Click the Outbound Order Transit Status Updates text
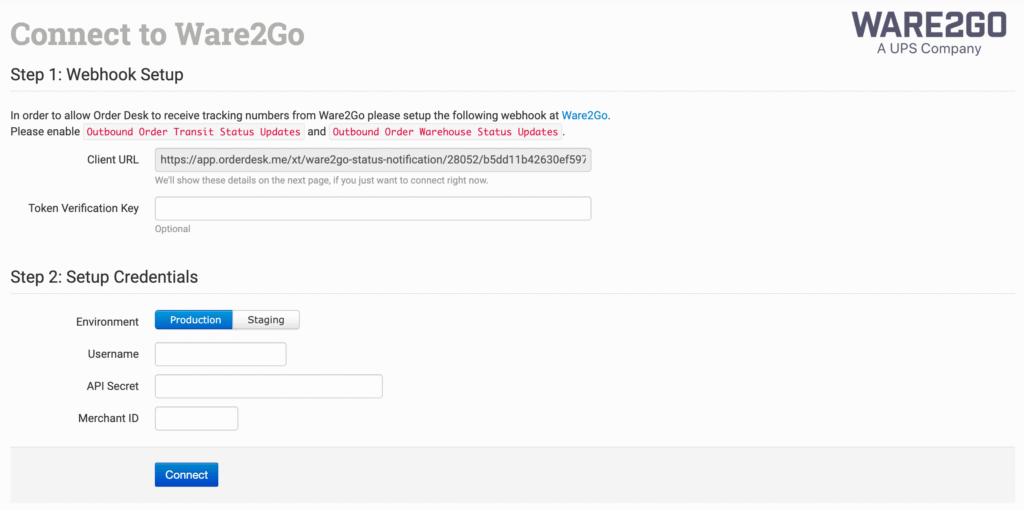Image resolution: width=1024 pixels, height=510 pixels. pyautogui.click(x=194, y=132)
